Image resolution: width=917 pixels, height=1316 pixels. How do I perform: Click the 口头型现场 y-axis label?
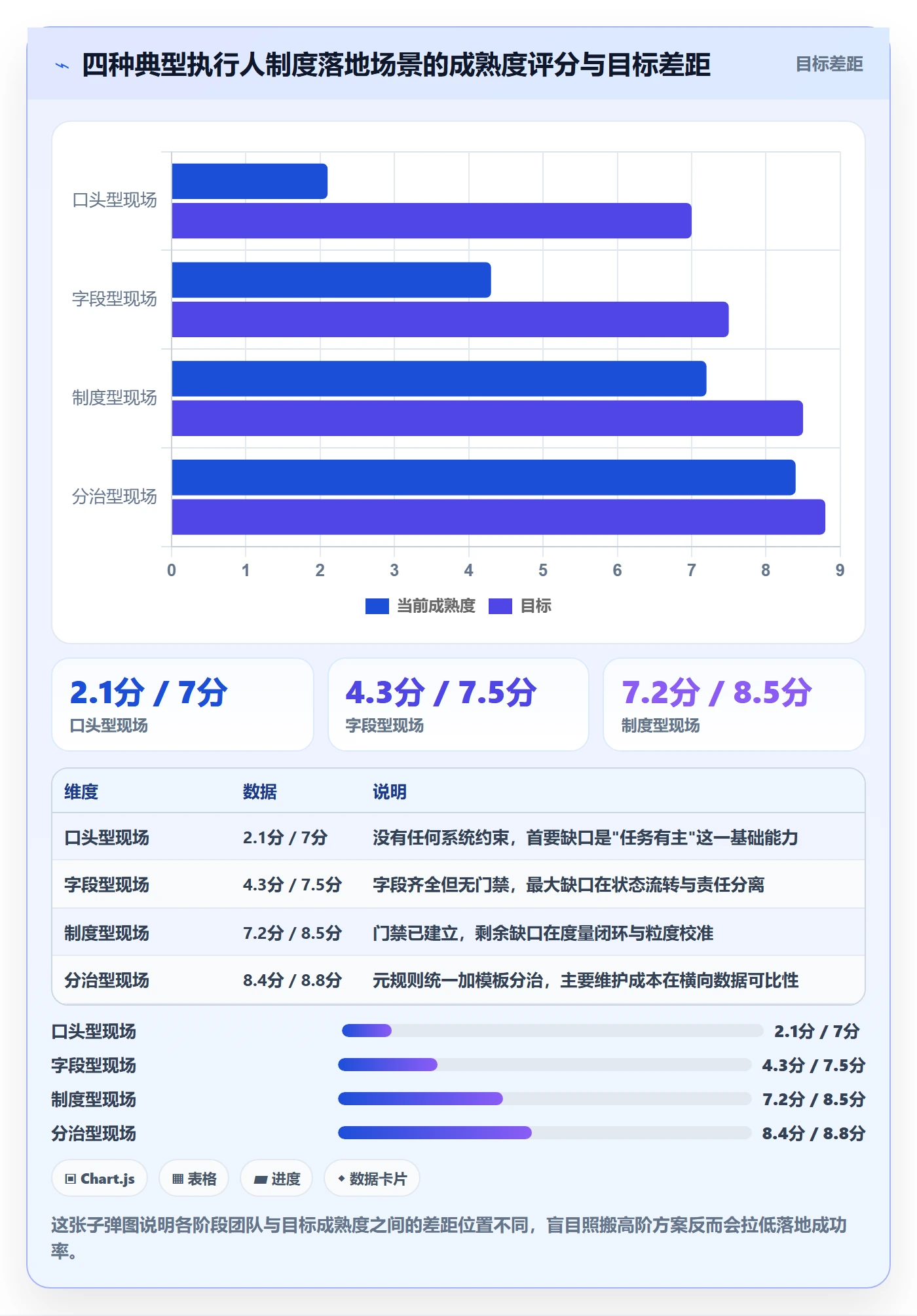115,200
